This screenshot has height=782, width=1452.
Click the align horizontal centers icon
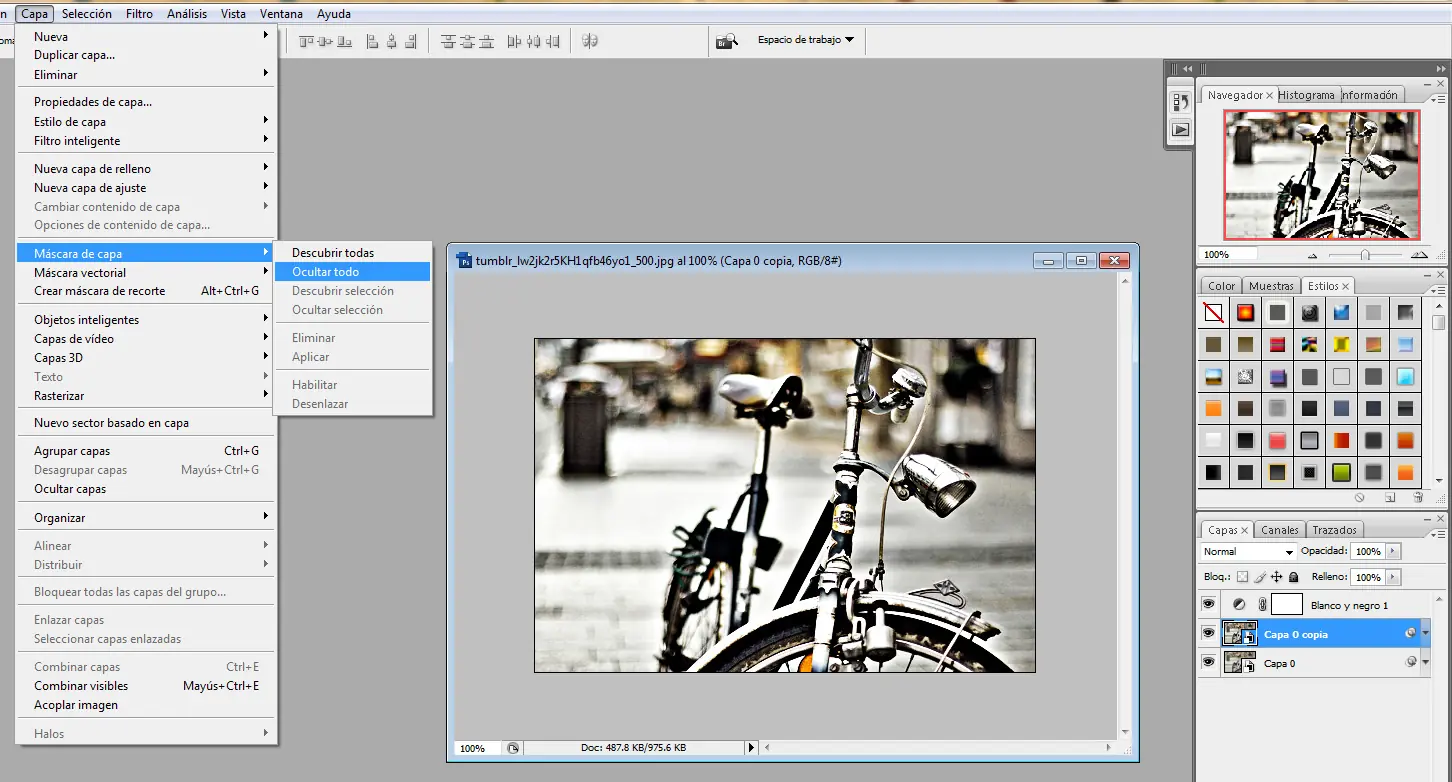tap(392, 41)
